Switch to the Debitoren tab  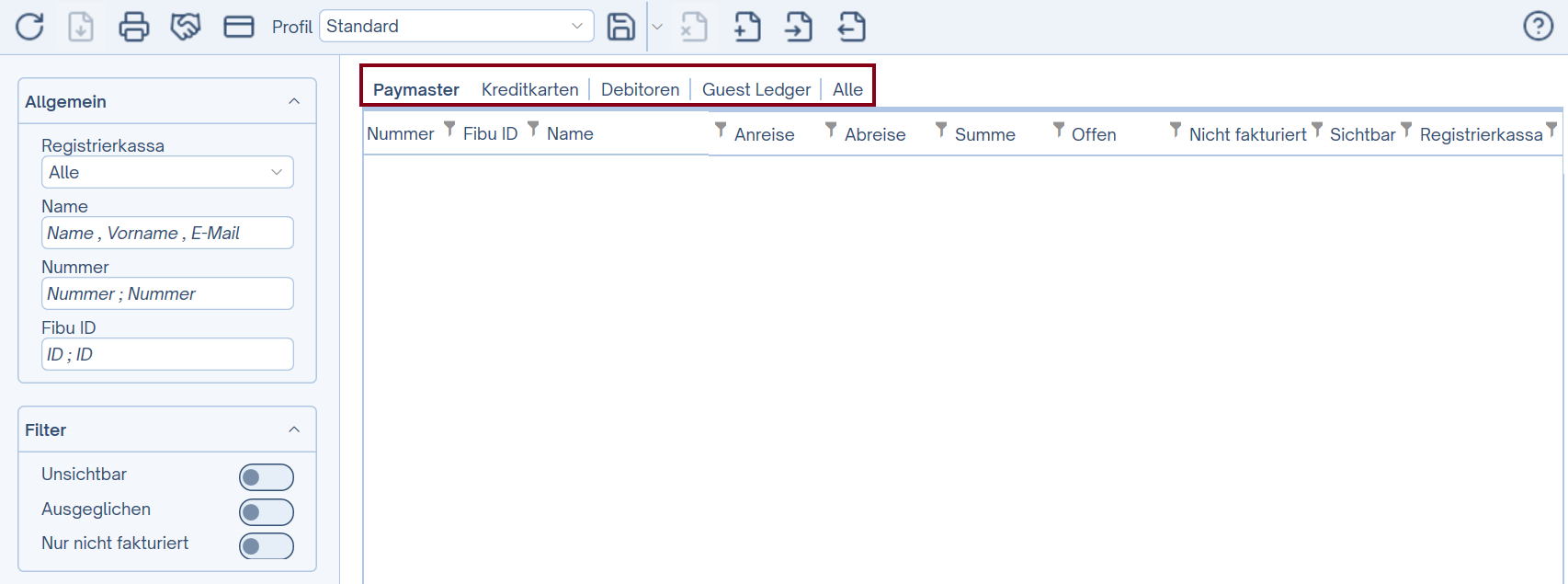(641, 89)
